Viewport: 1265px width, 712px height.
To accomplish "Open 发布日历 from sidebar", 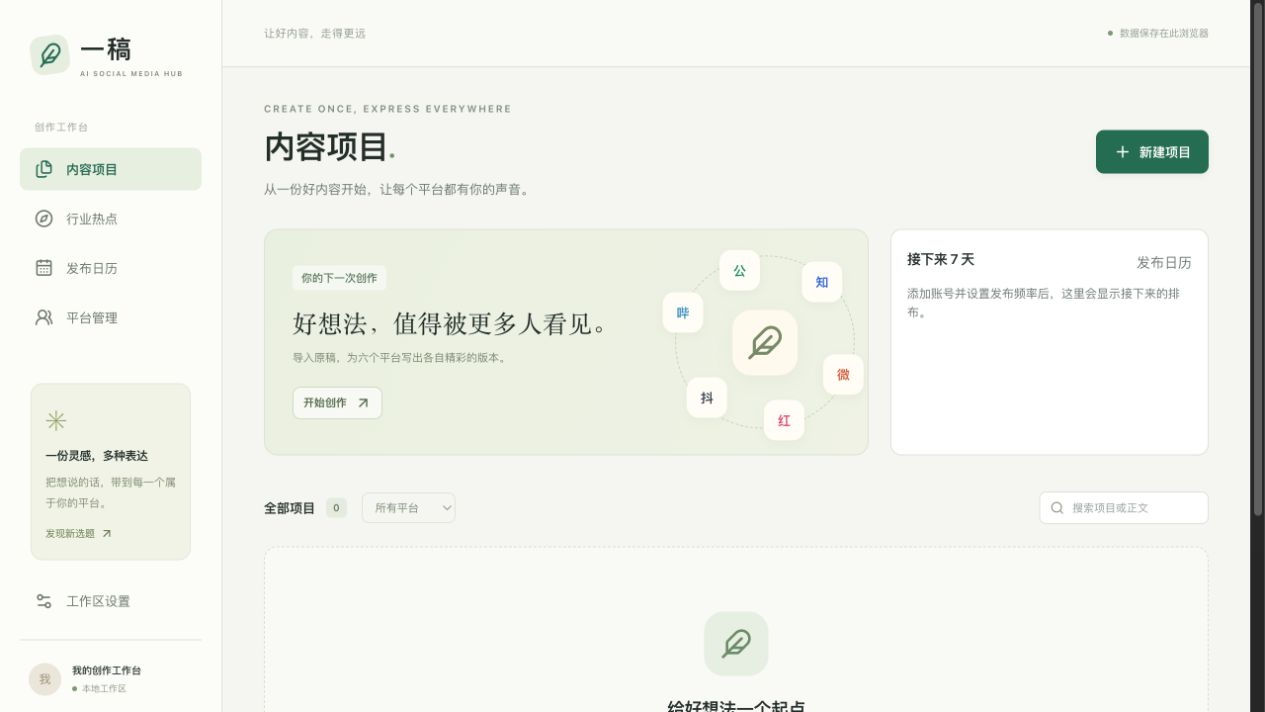I will (110, 268).
